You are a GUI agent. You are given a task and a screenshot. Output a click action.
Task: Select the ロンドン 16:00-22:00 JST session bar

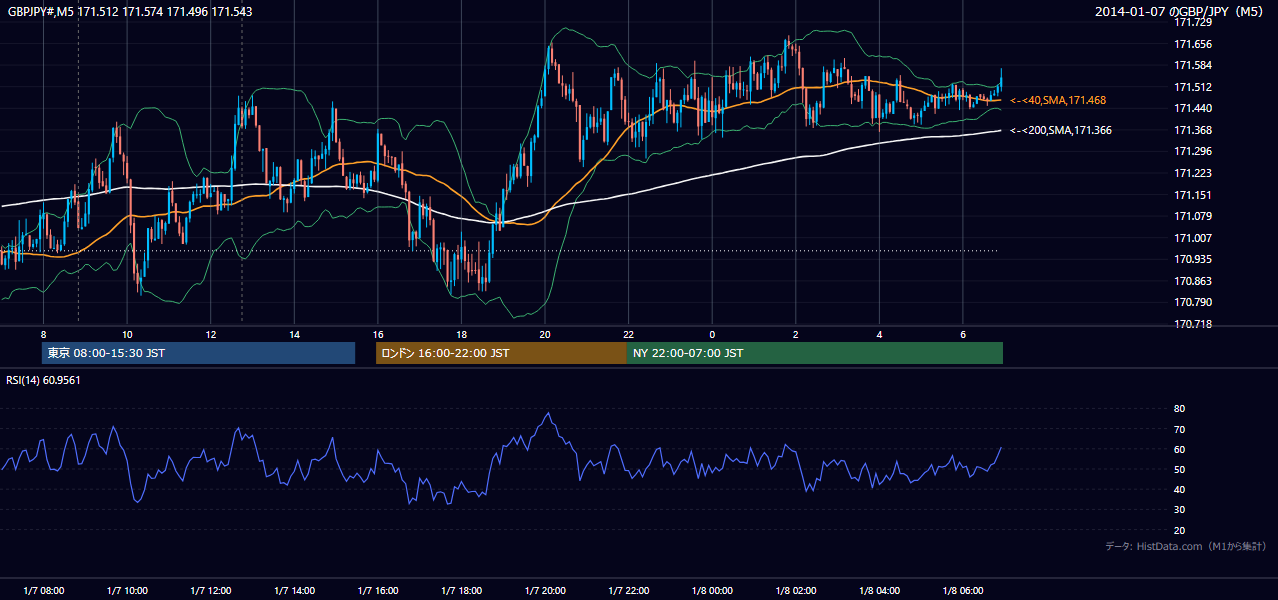(501, 353)
